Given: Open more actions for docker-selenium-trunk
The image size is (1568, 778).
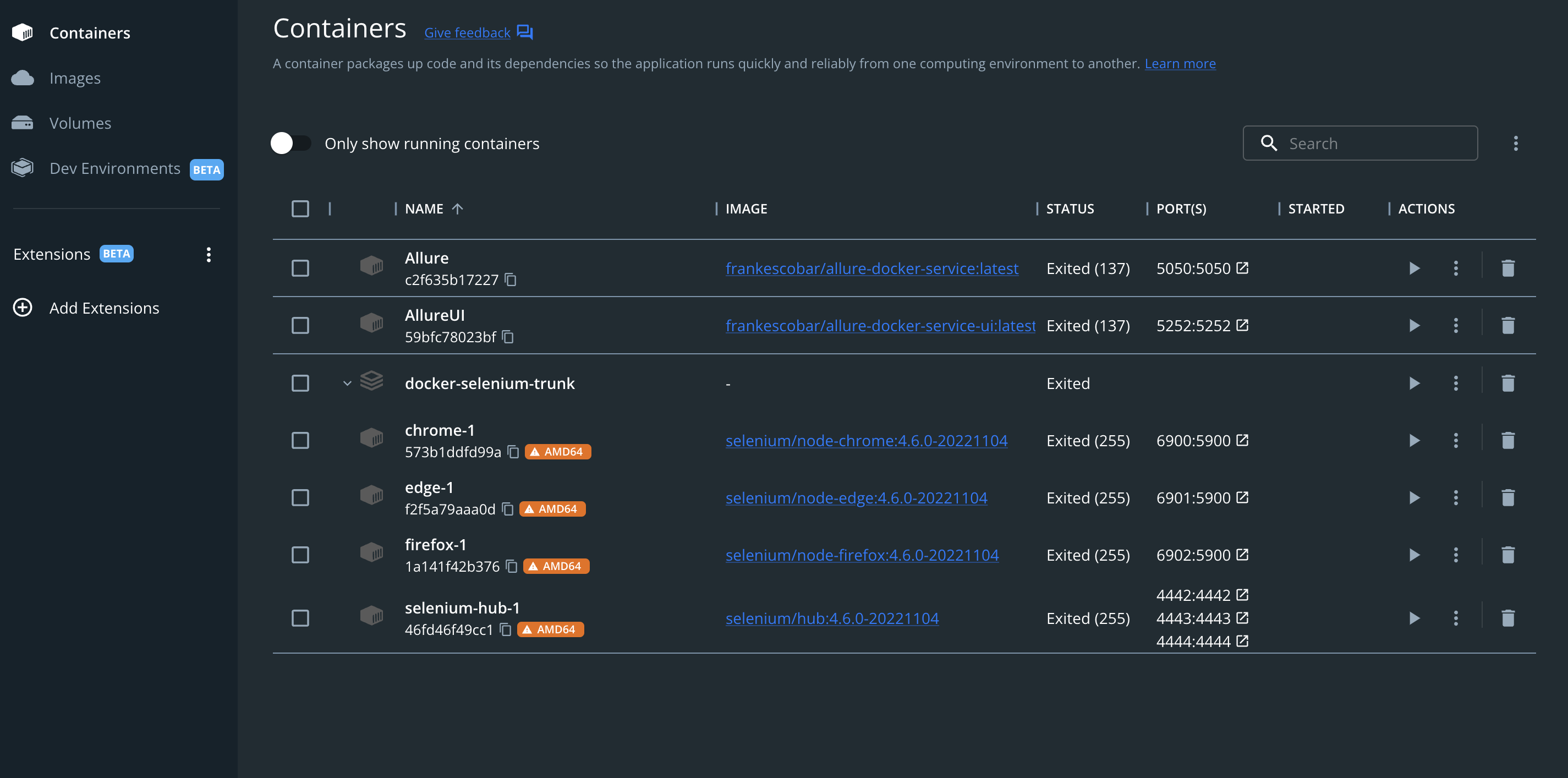Looking at the screenshot, I should click(1455, 383).
